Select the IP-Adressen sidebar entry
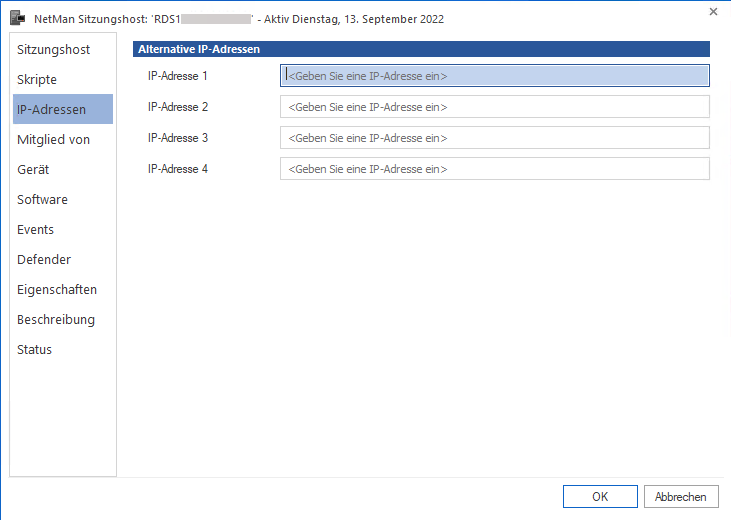The image size is (731, 520). (x=52, y=109)
